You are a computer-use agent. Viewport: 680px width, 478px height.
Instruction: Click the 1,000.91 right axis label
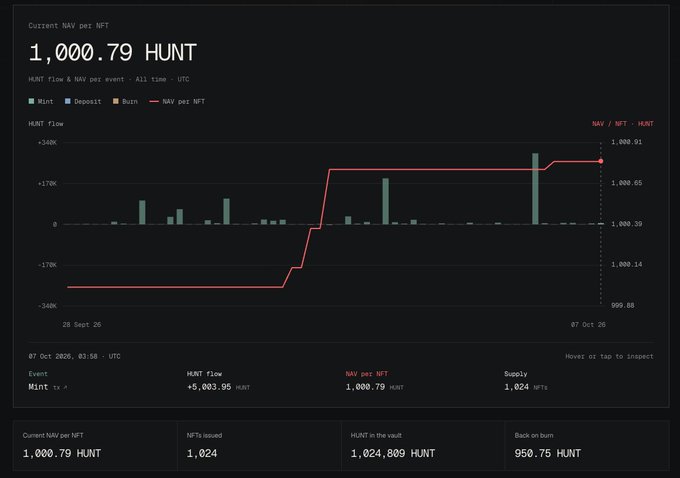[x=627, y=142]
